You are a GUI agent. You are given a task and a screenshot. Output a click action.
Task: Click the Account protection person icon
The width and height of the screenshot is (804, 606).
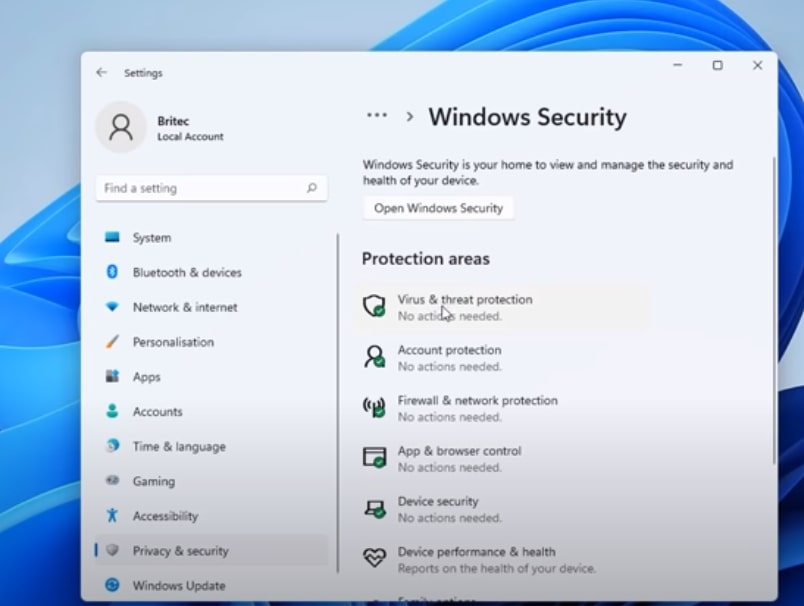pos(374,357)
